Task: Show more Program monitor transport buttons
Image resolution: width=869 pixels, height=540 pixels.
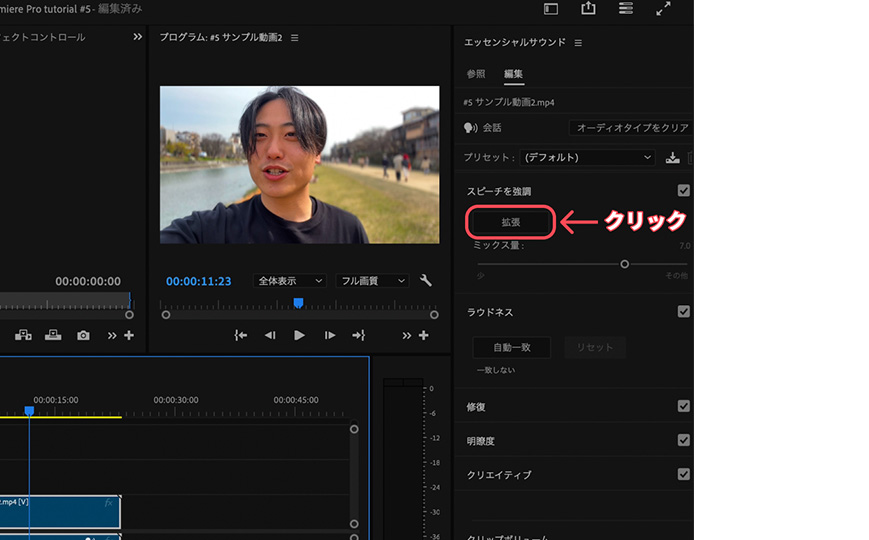Action: click(x=407, y=335)
